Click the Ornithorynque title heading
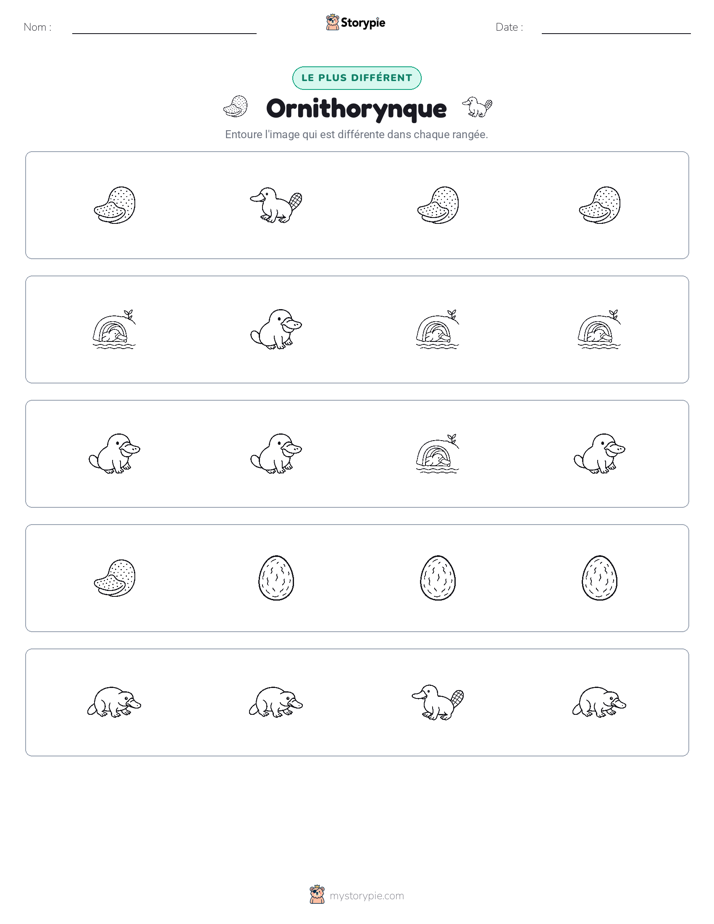This screenshot has width=714, height=924. (356, 108)
